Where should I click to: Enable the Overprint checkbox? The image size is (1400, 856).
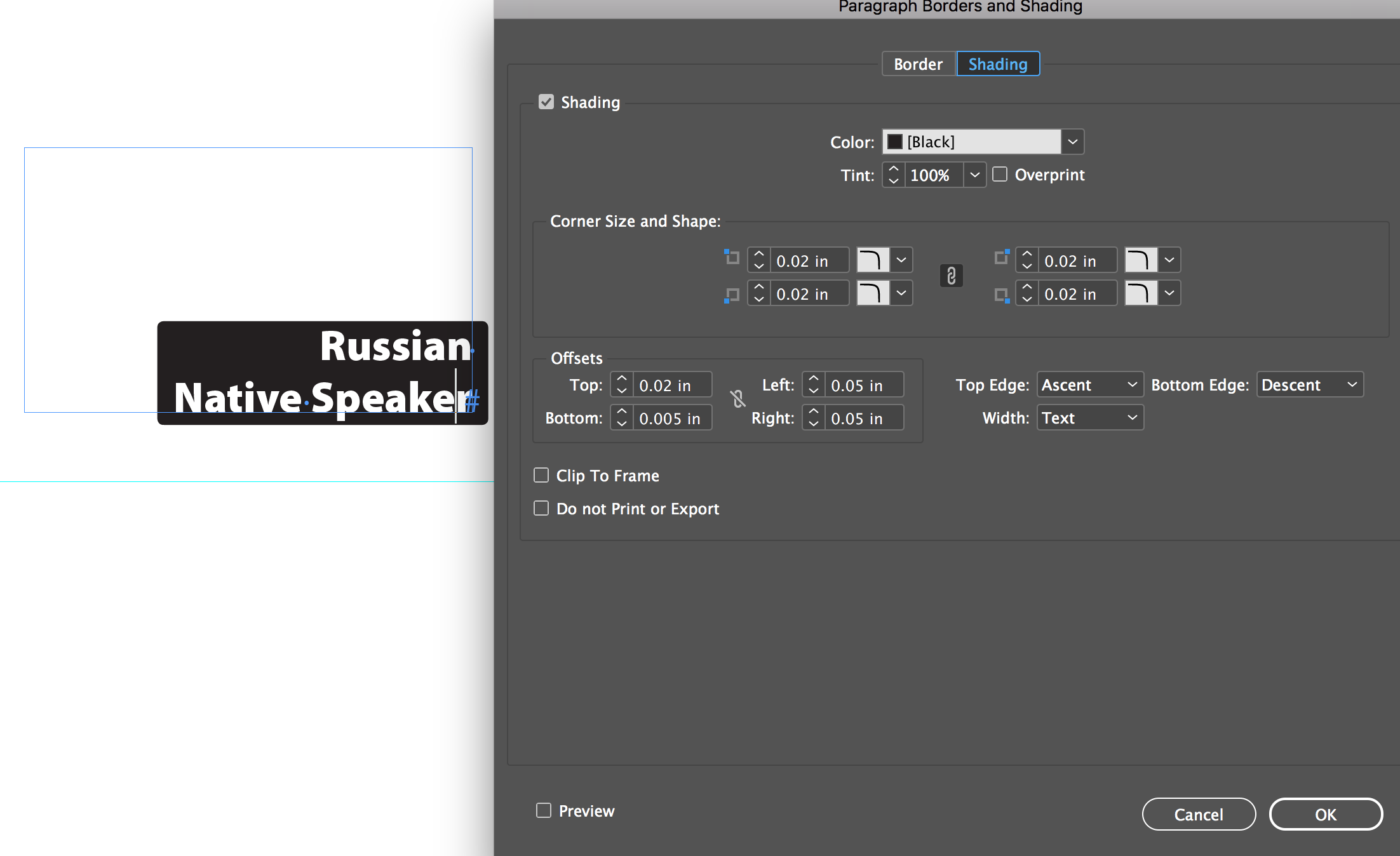tap(1000, 175)
